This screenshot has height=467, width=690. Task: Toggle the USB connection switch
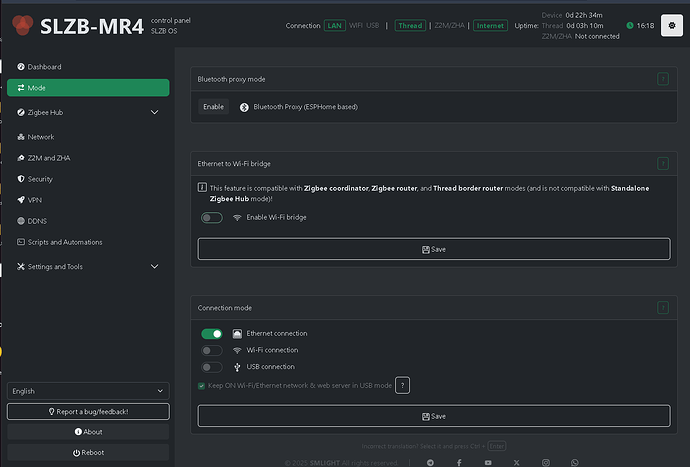pyautogui.click(x=211, y=367)
